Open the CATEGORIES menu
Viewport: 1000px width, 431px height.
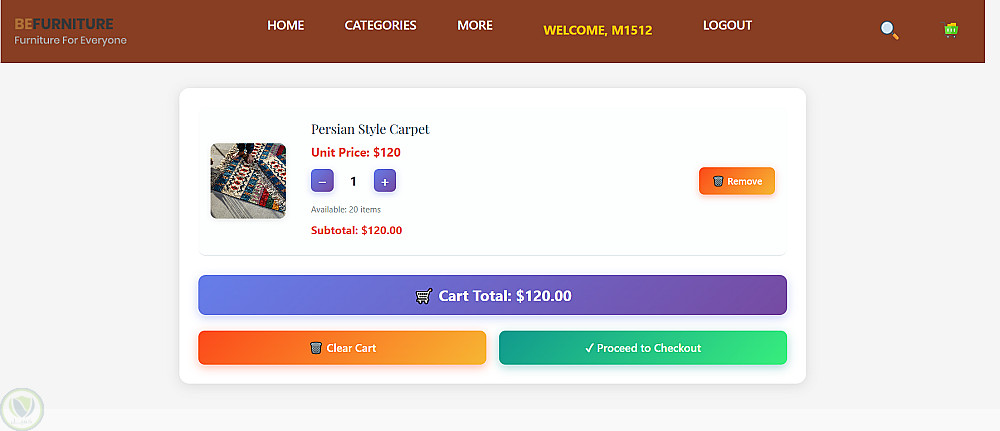380,25
